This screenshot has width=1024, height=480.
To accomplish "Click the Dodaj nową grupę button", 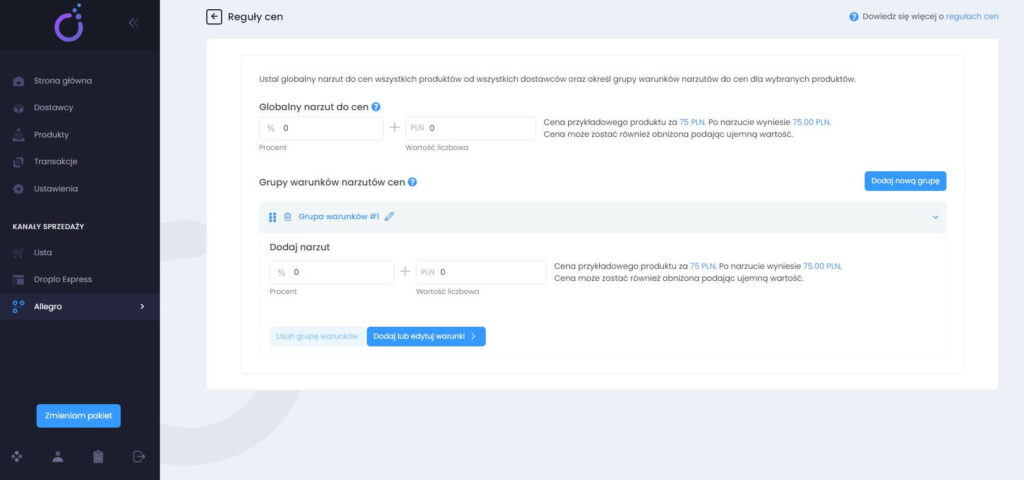I will pos(904,181).
